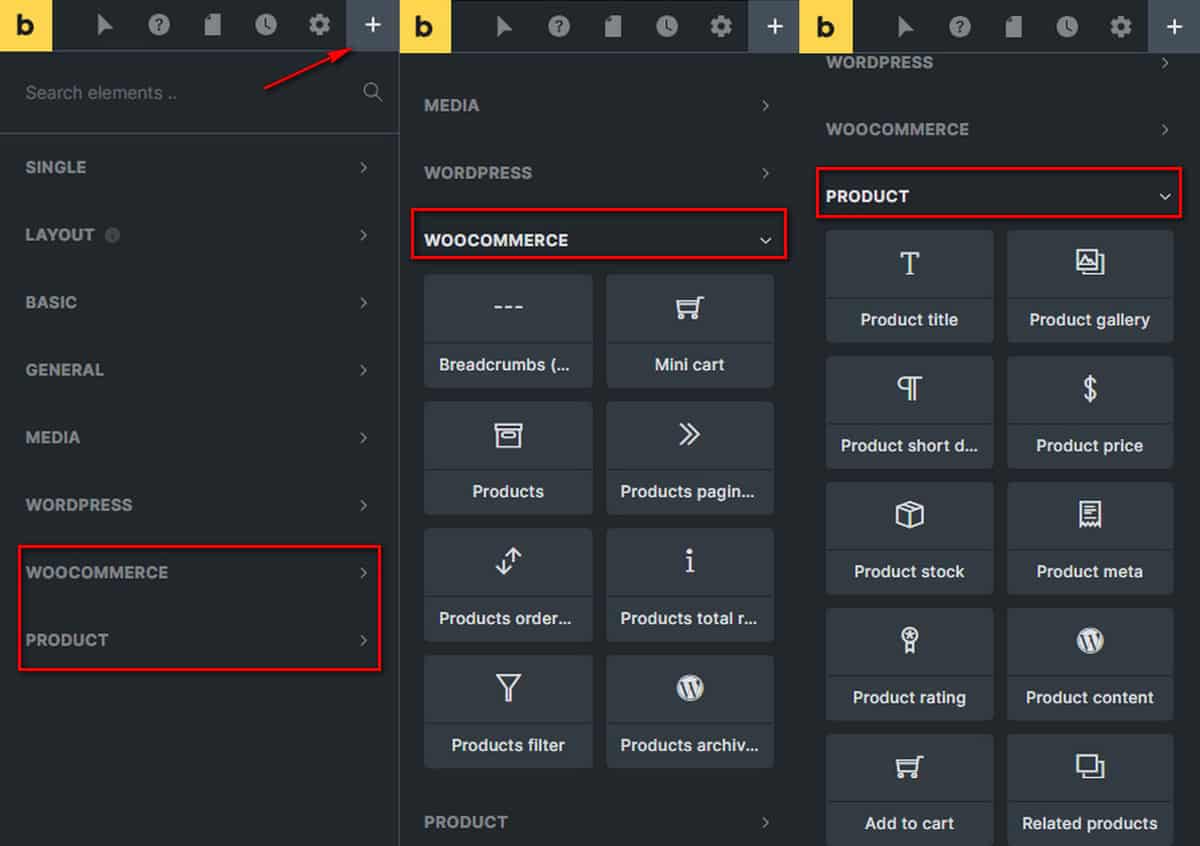The height and width of the screenshot is (846, 1200).
Task: Open settings gear in the leftmost toolbar
Action: pyautogui.click(x=319, y=25)
